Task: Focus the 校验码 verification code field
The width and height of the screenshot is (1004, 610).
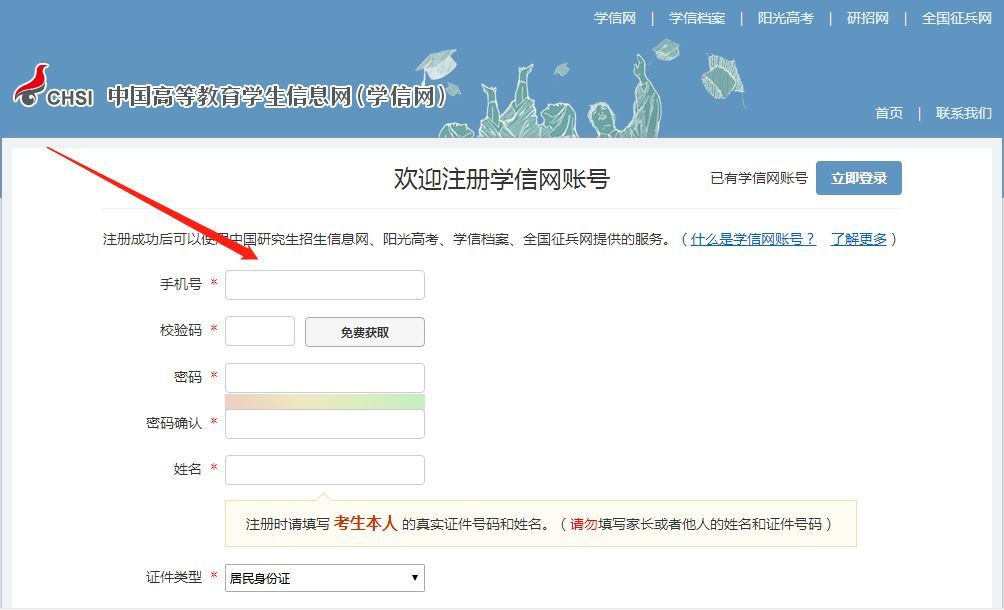Action: pyautogui.click(x=260, y=331)
